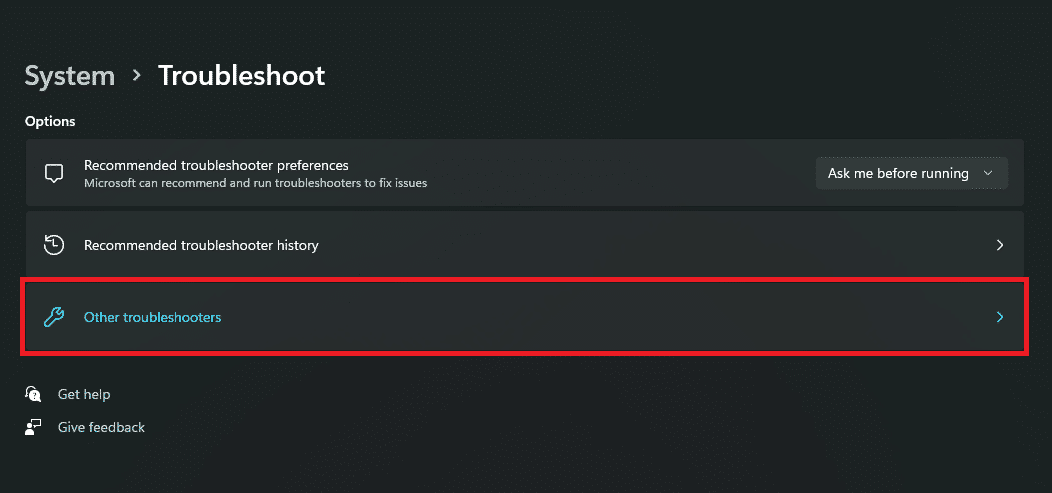Open the Give feedback link
The image size is (1052, 493).
(101, 427)
